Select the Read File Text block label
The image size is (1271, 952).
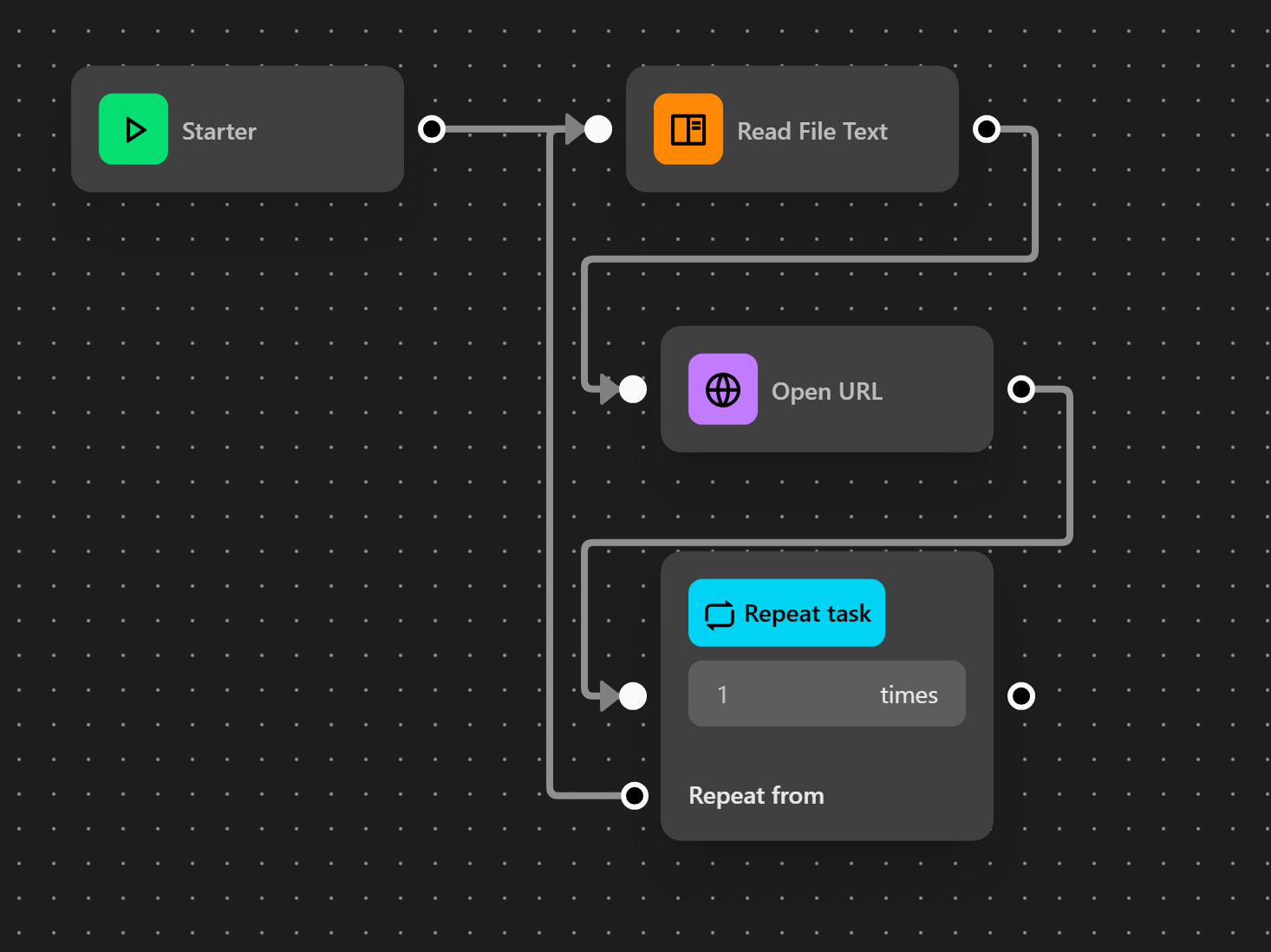pos(812,131)
